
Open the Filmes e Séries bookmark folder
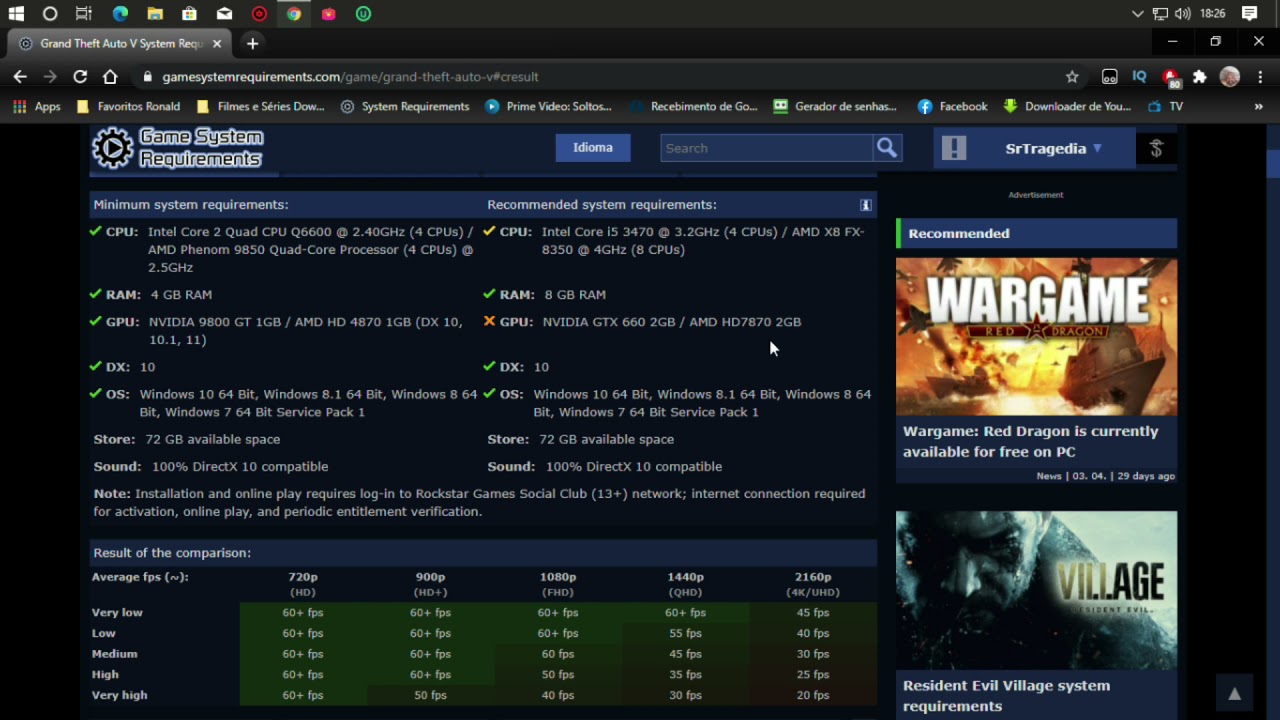pyautogui.click(x=260, y=106)
